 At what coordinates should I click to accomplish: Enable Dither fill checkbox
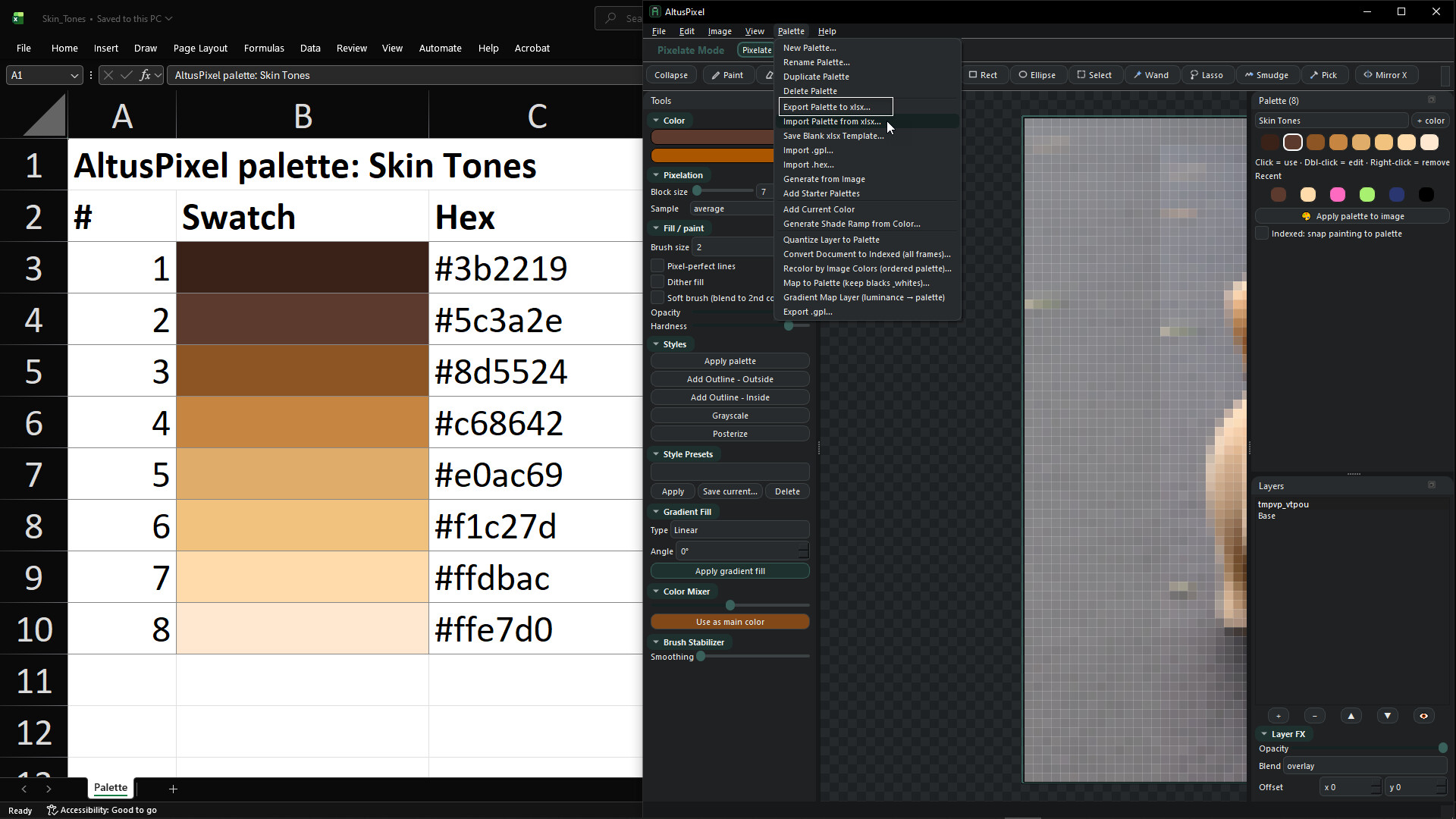coord(657,282)
